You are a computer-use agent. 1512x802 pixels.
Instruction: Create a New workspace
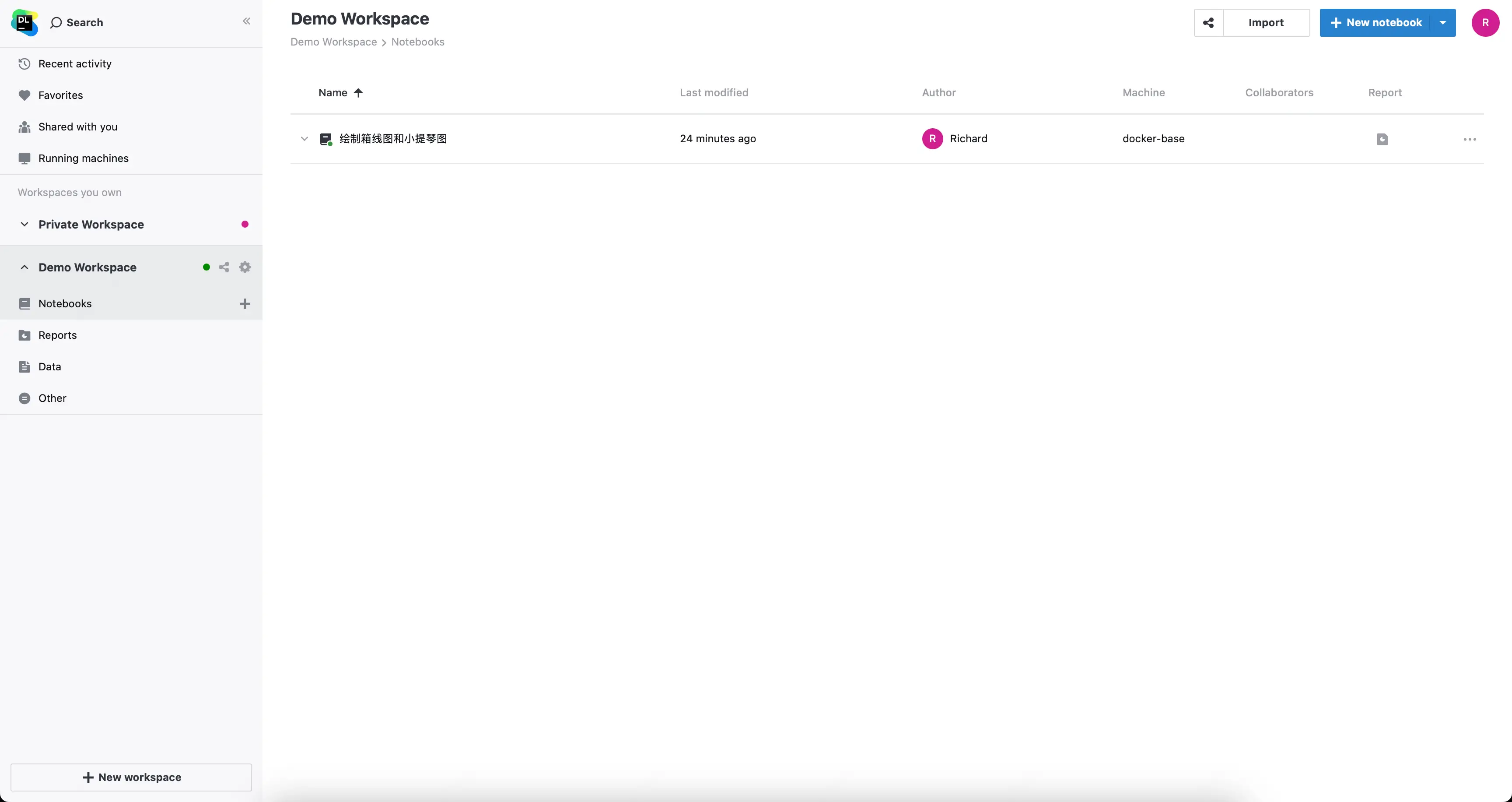[131, 777]
